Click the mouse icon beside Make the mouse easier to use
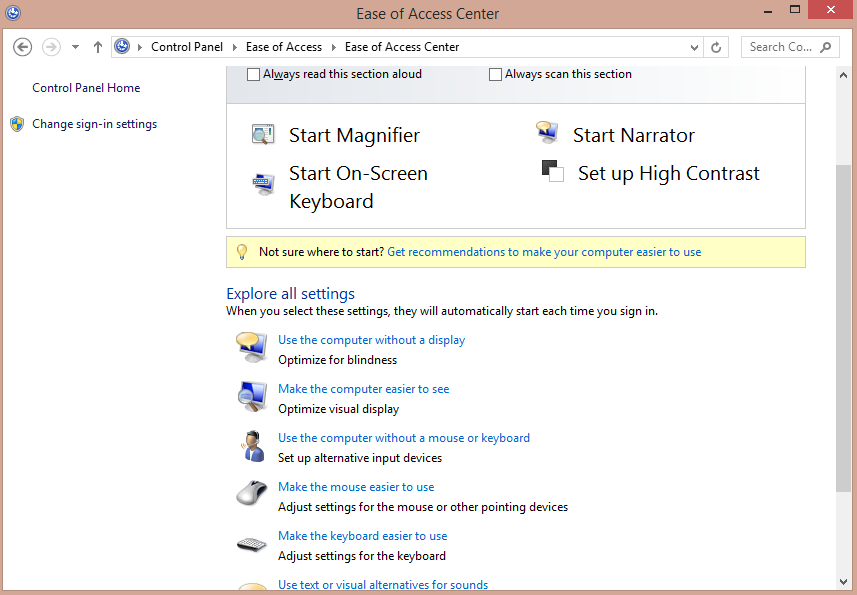Image resolution: width=857 pixels, height=595 pixels. [251, 494]
